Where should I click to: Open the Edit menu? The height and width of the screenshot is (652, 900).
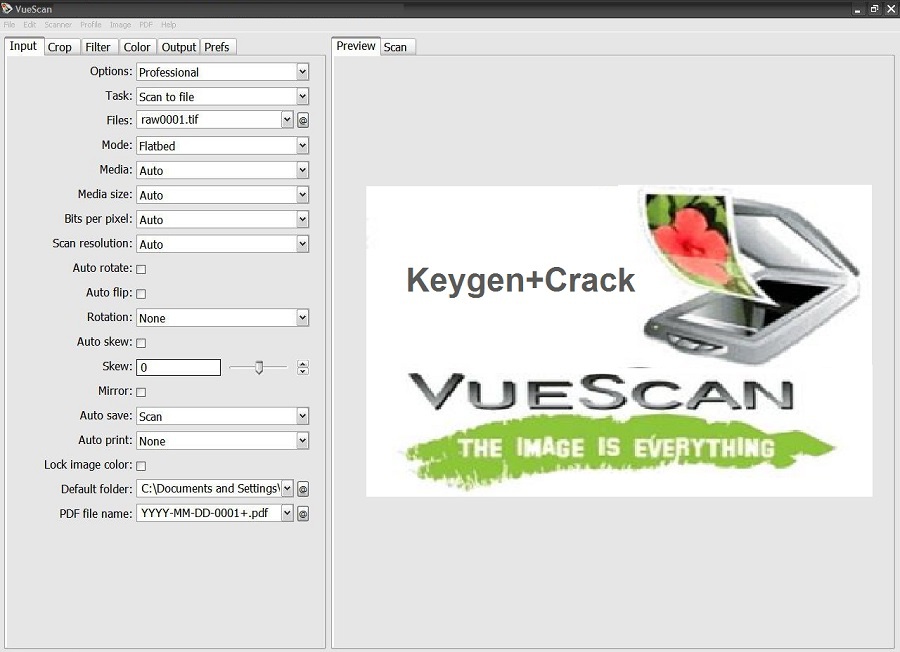(29, 25)
